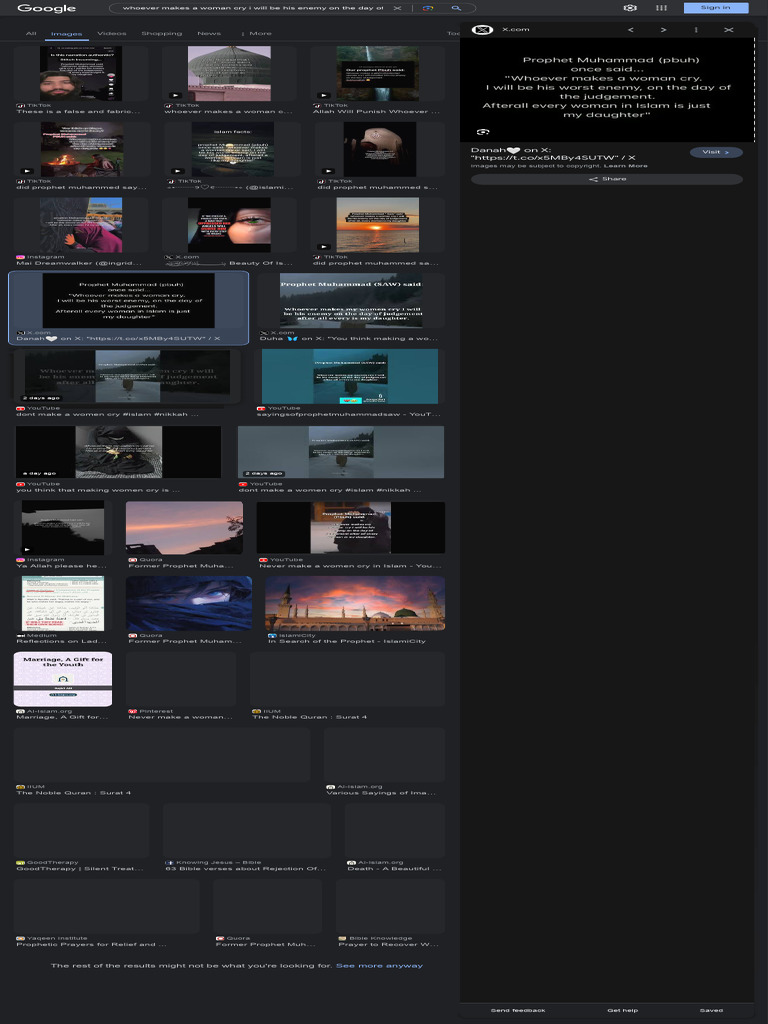Click Get help at panel bottom

click(622, 1010)
